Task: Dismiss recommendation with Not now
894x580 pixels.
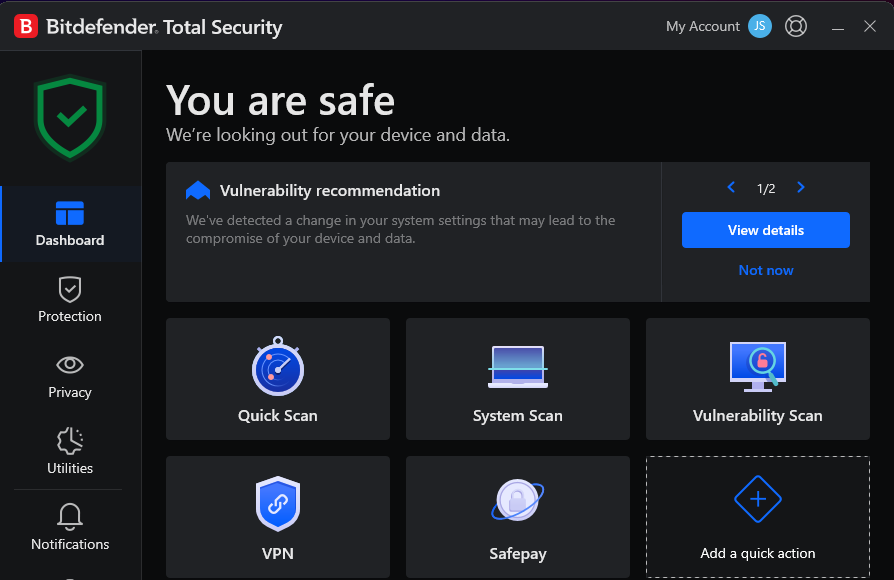Action: click(x=766, y=270)
